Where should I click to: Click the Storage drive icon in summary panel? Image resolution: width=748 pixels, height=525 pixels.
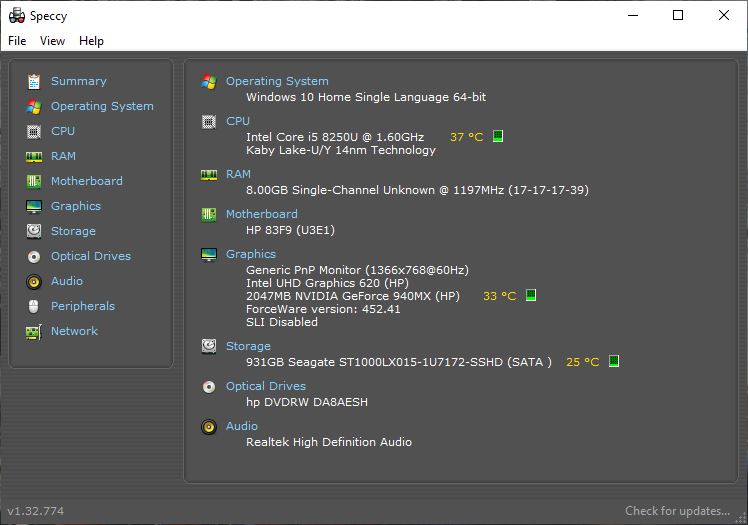pos(209,346)
